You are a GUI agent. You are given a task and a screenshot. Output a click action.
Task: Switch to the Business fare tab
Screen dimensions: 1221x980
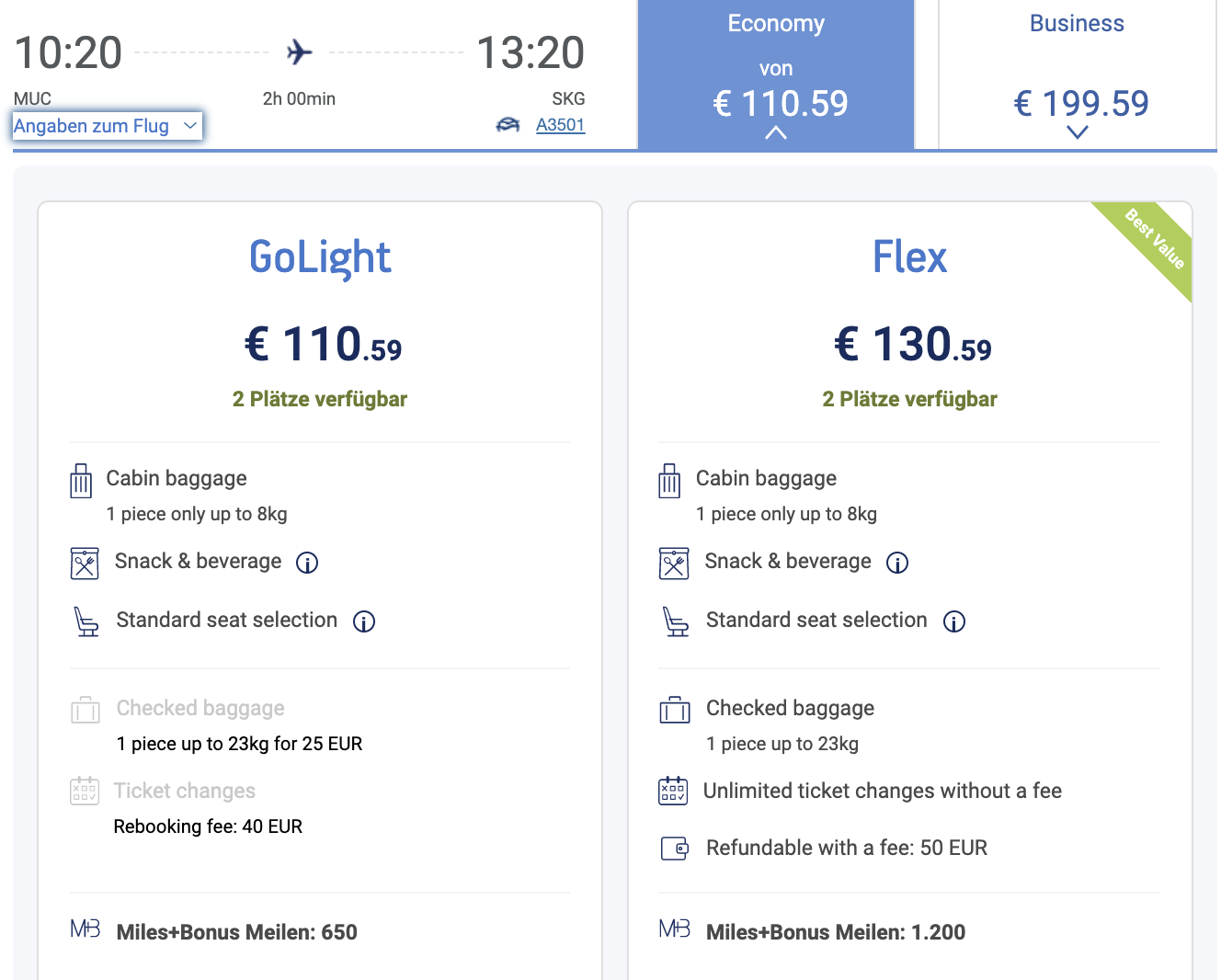1078,74
